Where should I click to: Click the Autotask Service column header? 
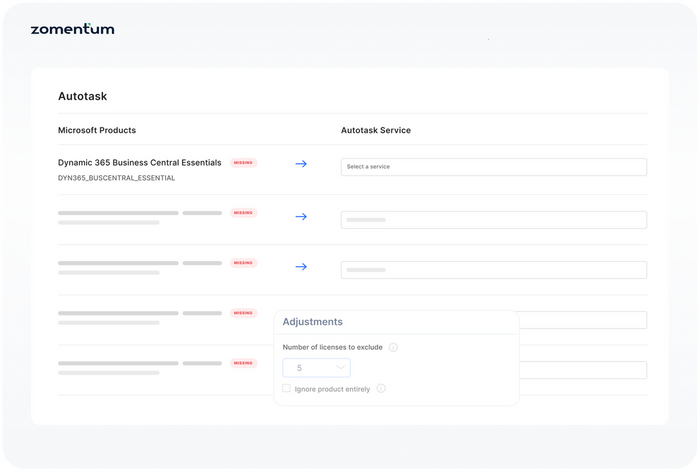[376, 130]
